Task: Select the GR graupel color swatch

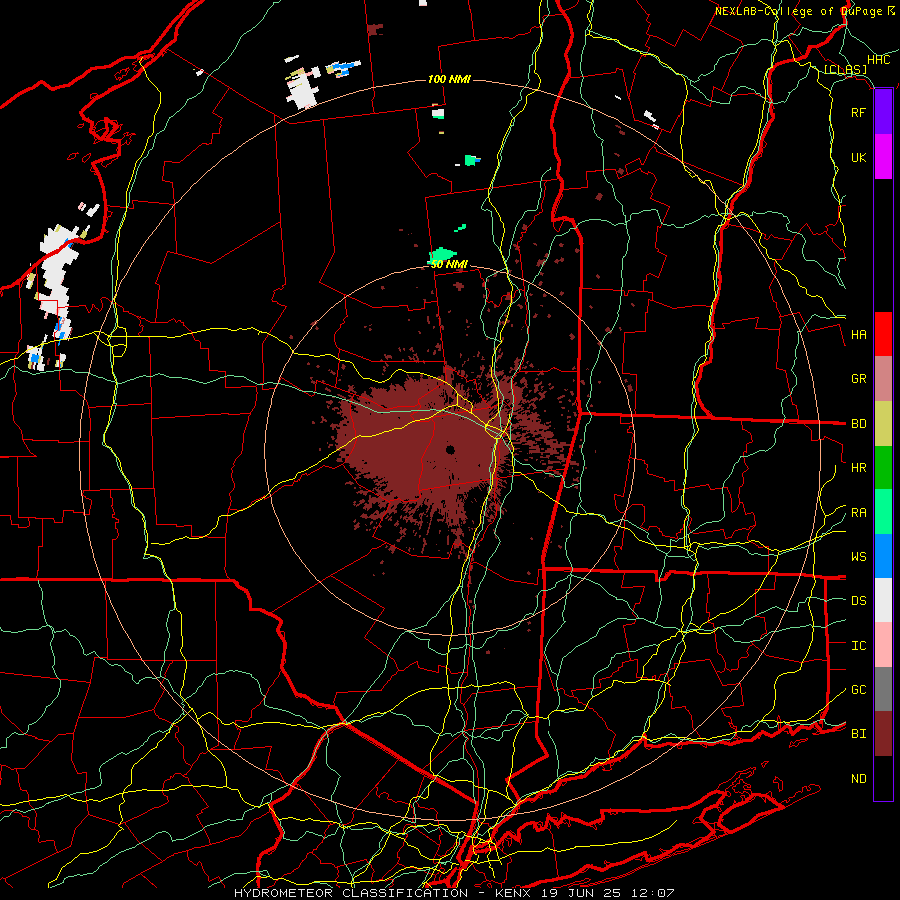Action: [x=883, y=379]
